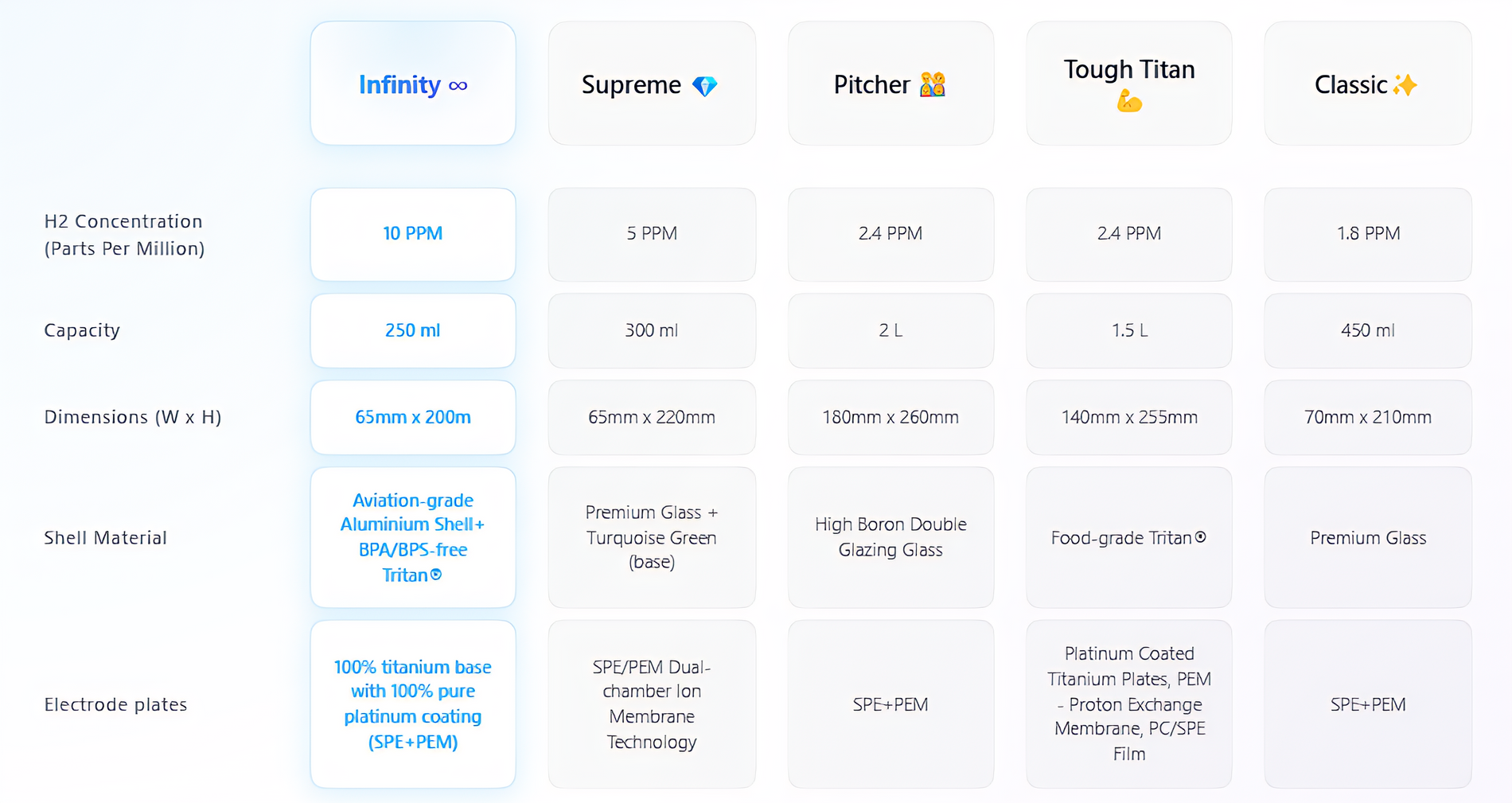The image size is (1512, 803).
Task: Click the family emoji next to Pitcher
Action: click(933, 84)
